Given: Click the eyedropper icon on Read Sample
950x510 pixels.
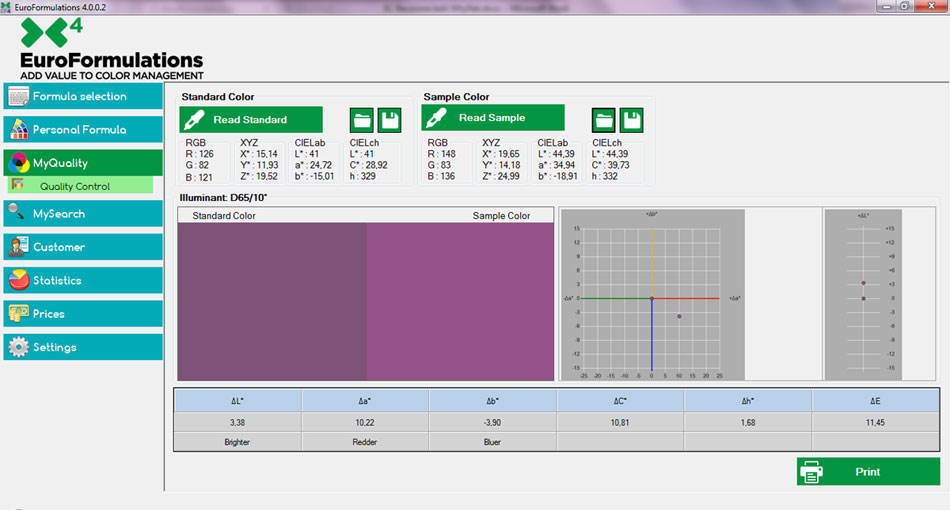Looking at the screenshot, I should [x=436, y=118].
